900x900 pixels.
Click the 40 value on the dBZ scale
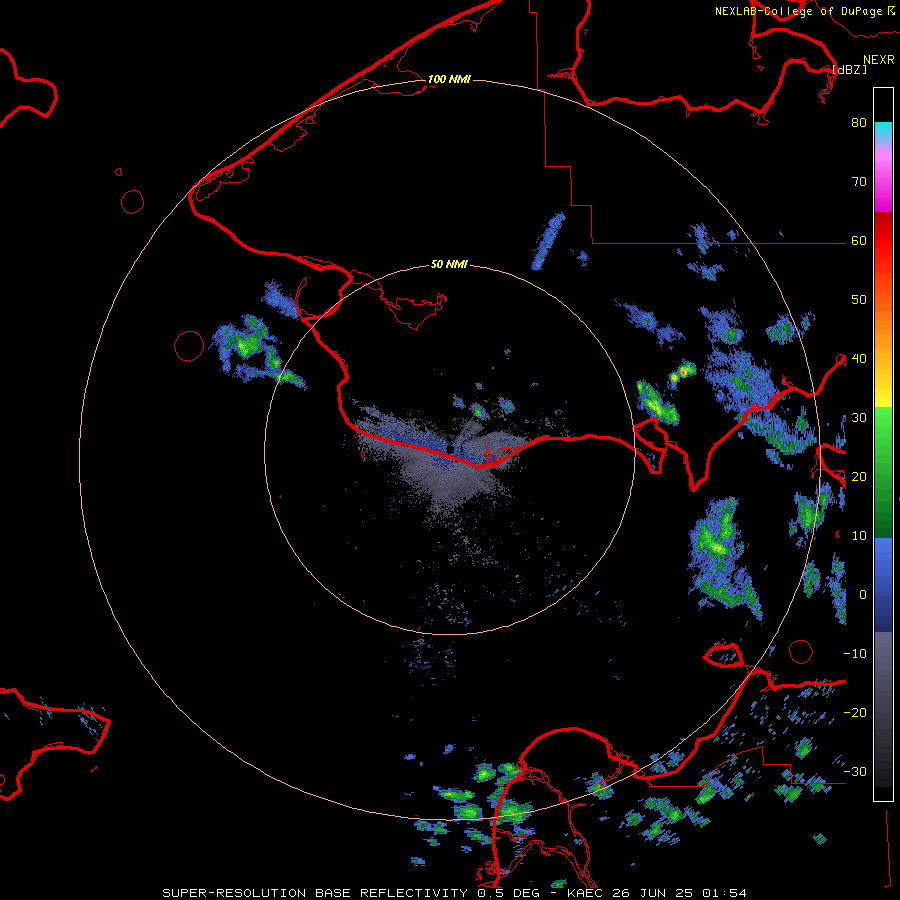click(859, 359)
